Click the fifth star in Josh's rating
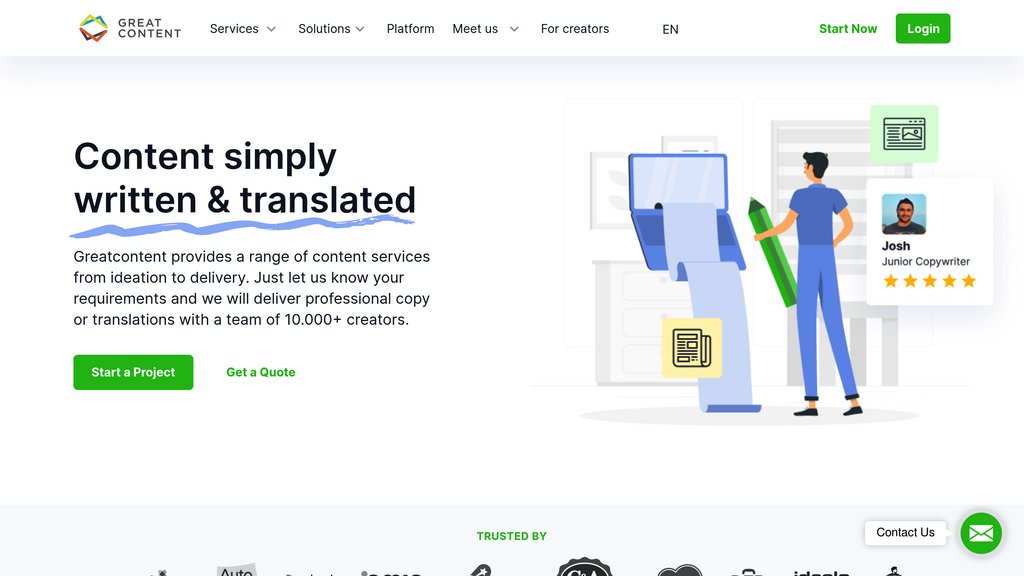The image size is (1024, 576). point(968,282)
